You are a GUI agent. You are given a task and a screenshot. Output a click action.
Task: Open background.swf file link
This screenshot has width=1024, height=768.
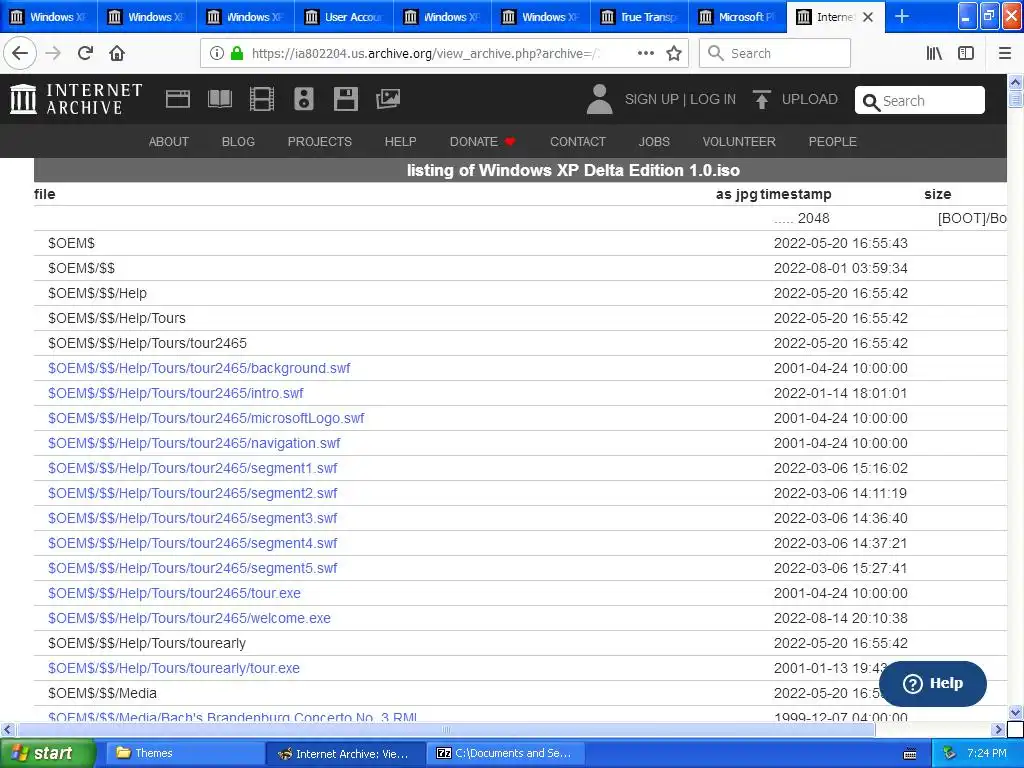coord(199,368)
